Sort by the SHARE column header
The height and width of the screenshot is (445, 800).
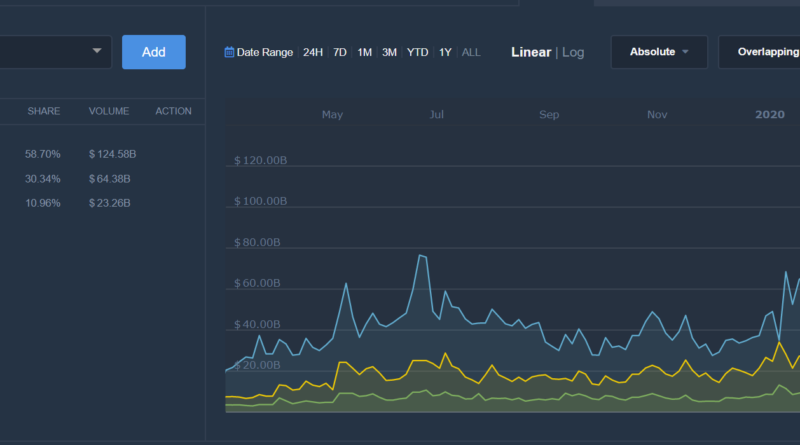[44, 111]
